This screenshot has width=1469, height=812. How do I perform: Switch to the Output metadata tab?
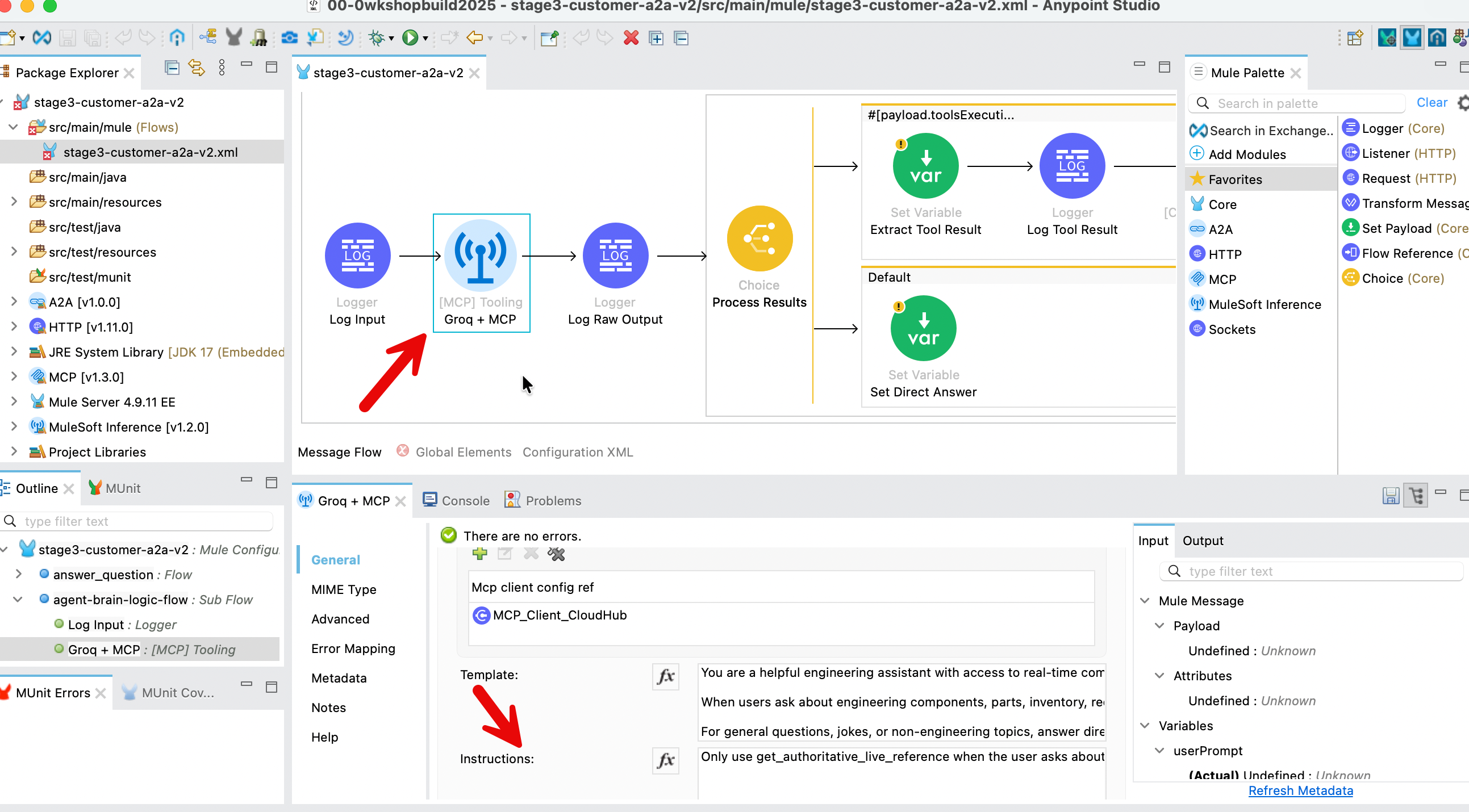(1202, 541)
